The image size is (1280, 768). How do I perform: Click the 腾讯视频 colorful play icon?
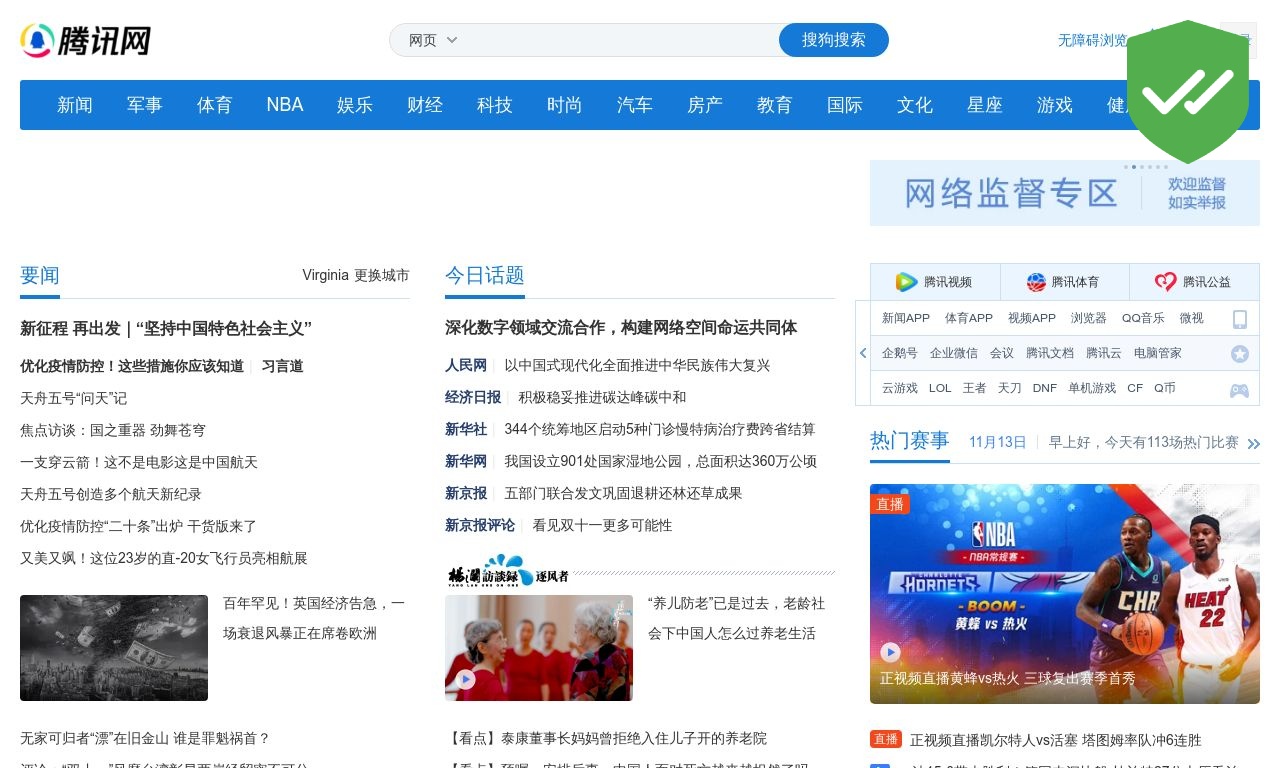tap(906, 282)
